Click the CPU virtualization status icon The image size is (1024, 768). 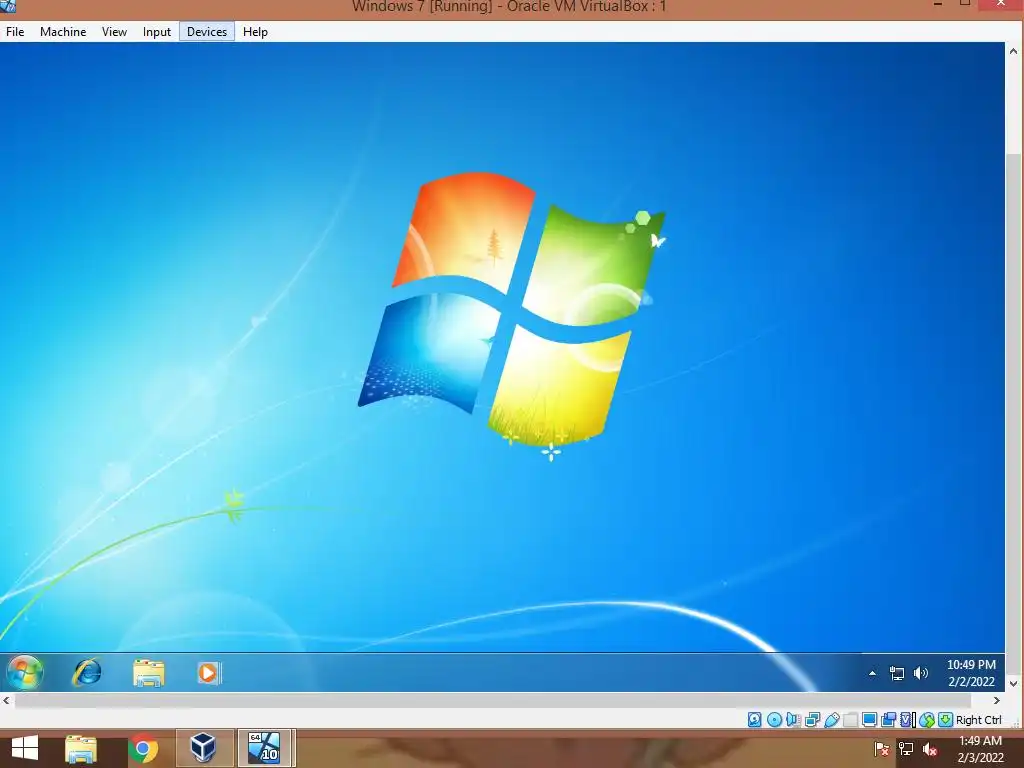(x=908, y=720)
